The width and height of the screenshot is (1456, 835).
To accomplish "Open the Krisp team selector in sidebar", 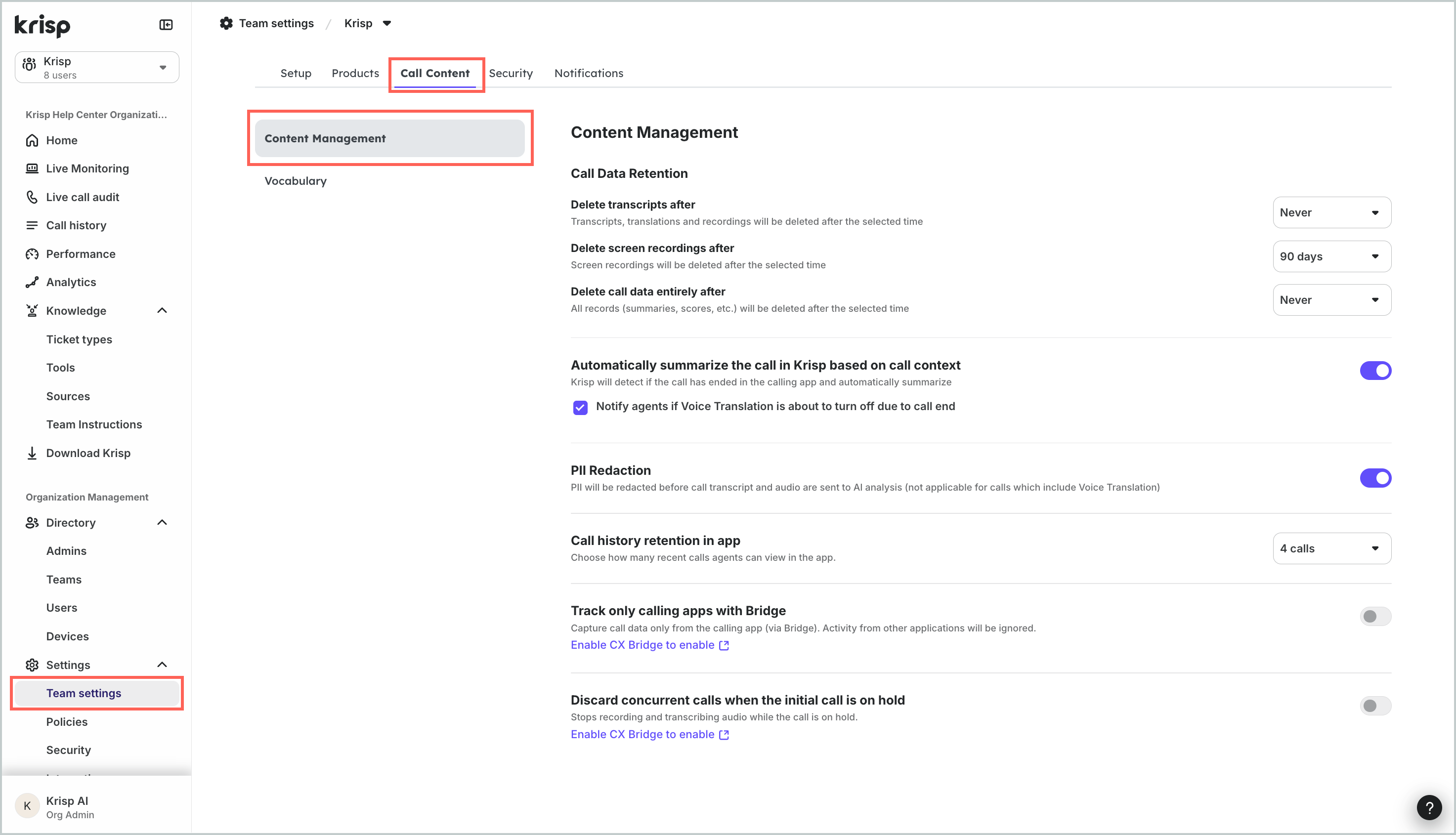I will coord(97,68).
